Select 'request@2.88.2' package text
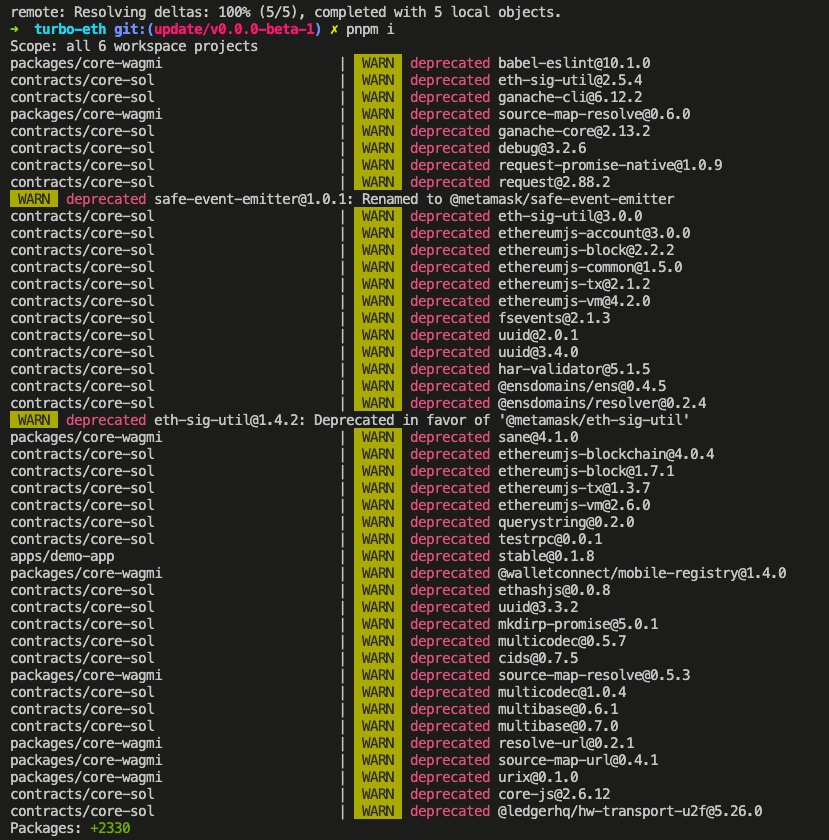Viewport: 829px width, 840px height. tap(554, 182)
